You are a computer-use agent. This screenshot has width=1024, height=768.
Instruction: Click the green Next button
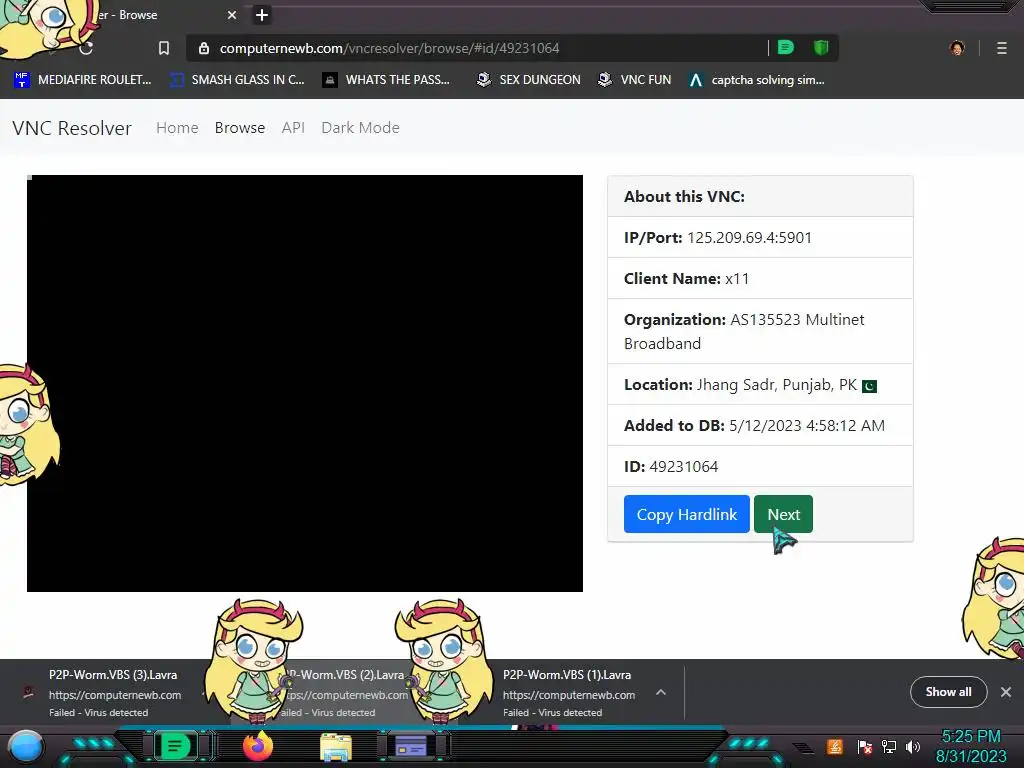pyautogui.click(x=783, y=514)
